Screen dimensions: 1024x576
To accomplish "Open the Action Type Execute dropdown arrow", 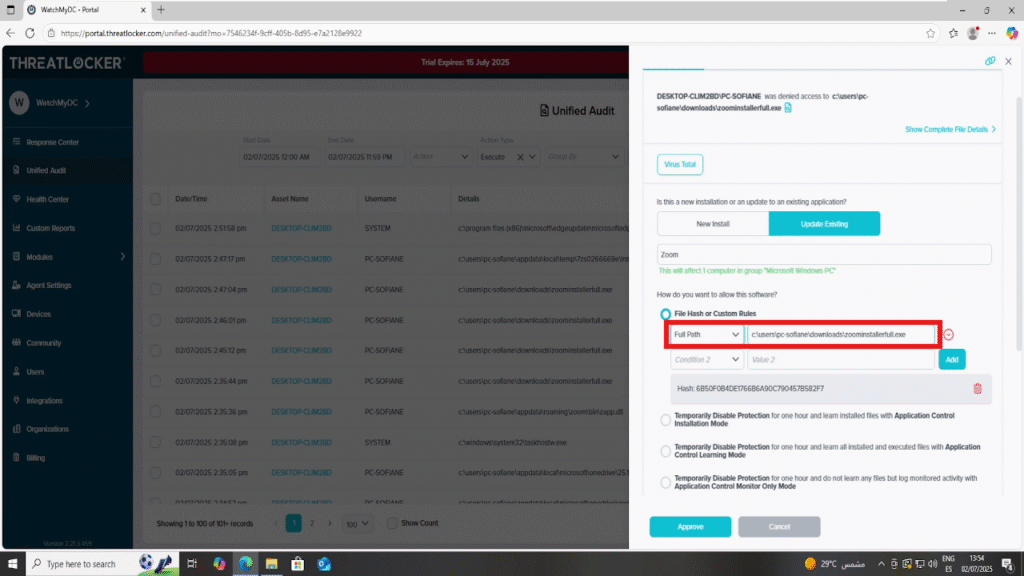I will tap(532, 157).
